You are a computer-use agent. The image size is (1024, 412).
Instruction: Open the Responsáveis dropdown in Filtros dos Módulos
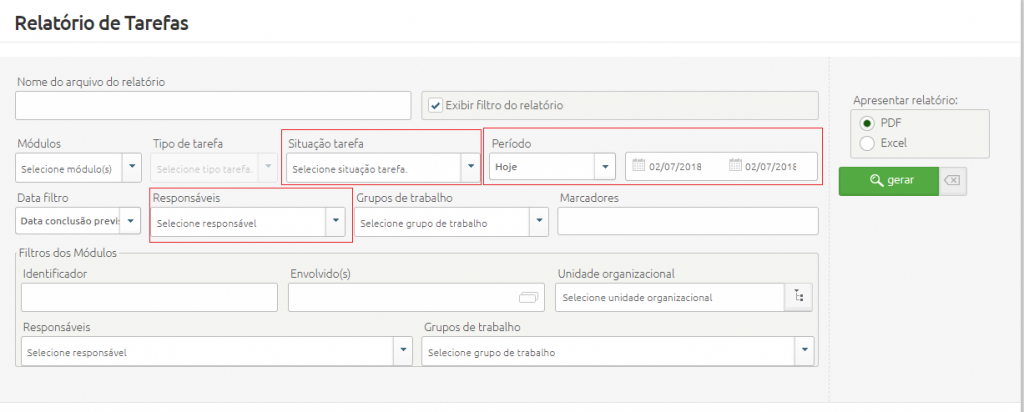(x=402, y=351)
